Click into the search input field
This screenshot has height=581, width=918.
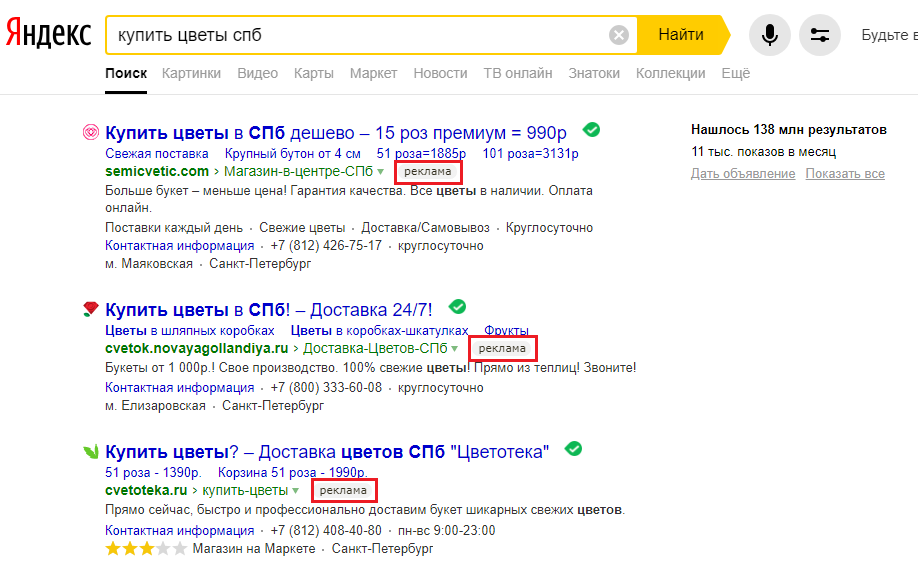click(x=360, y=35)
